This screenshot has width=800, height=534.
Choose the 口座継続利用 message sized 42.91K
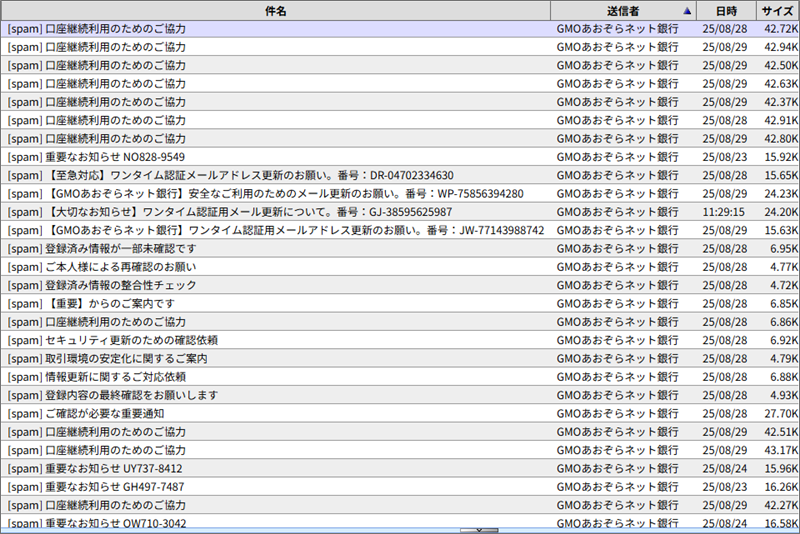coord(400,121)
